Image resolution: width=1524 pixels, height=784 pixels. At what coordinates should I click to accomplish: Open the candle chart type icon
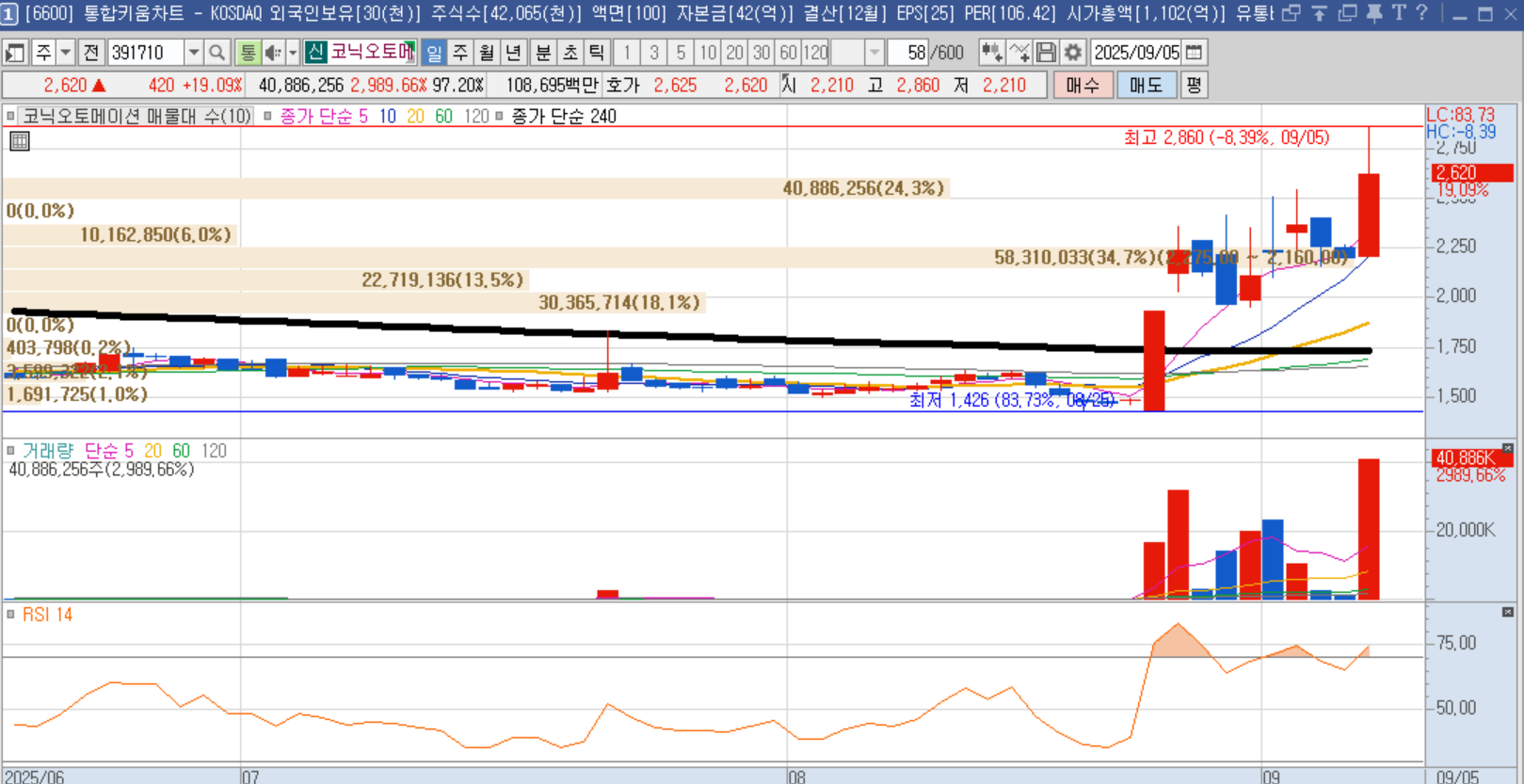(991, 53)
